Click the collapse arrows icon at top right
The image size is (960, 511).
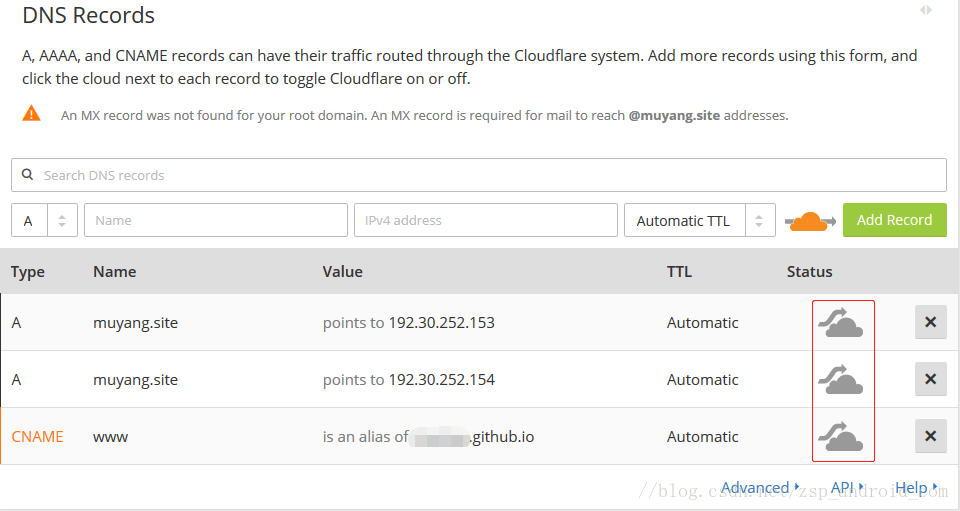pyautogui.click(x=926, y=10)
